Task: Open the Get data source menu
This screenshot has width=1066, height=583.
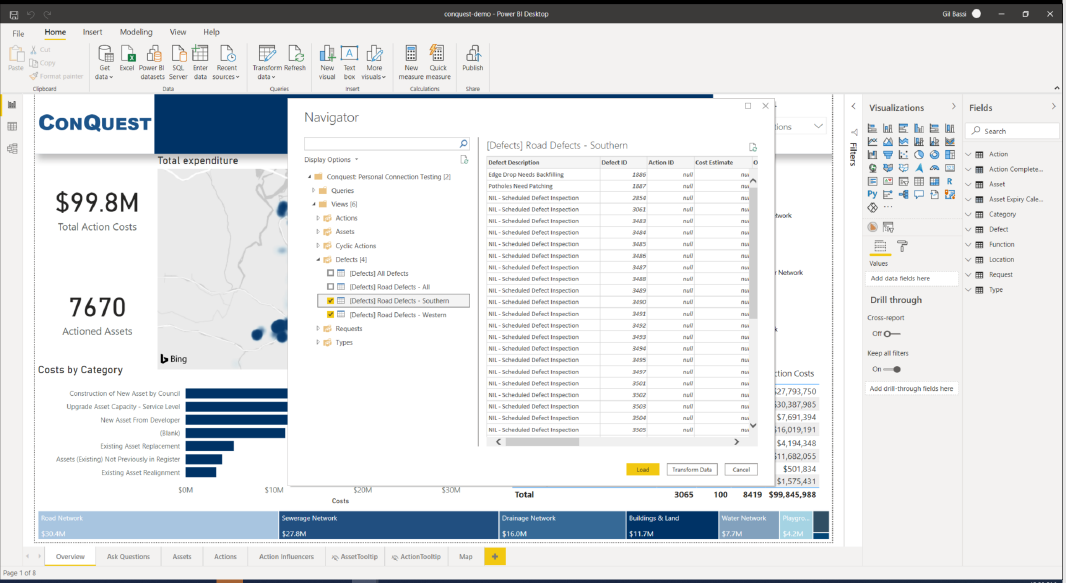Action: click(x=105, y=63)
